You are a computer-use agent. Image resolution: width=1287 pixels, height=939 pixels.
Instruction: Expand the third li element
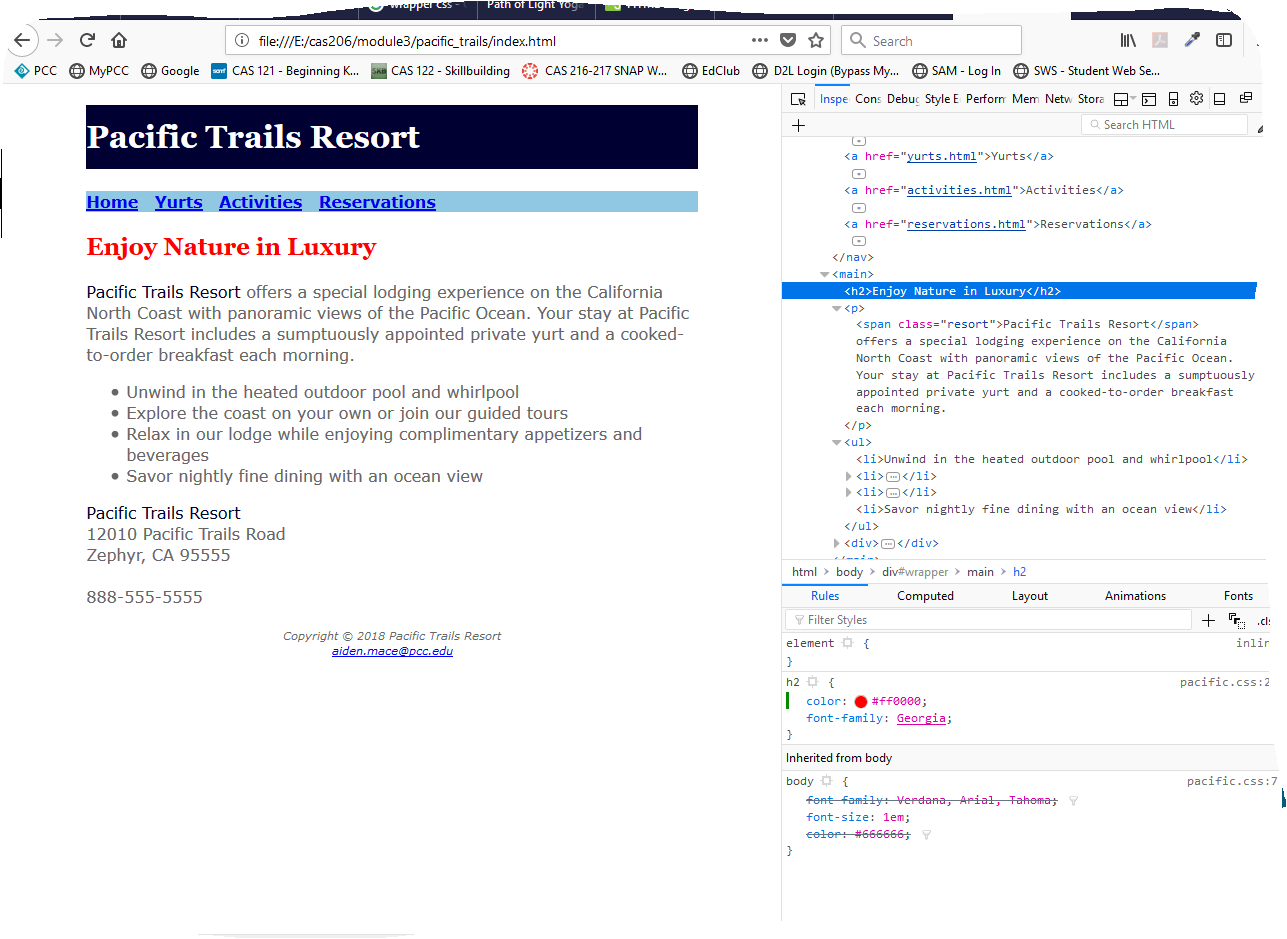[850, 492]
